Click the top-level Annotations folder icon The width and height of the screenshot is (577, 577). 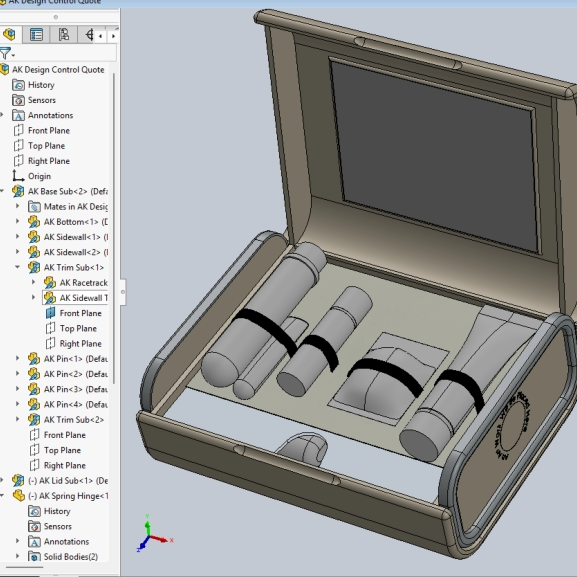[x=18, y=116]
